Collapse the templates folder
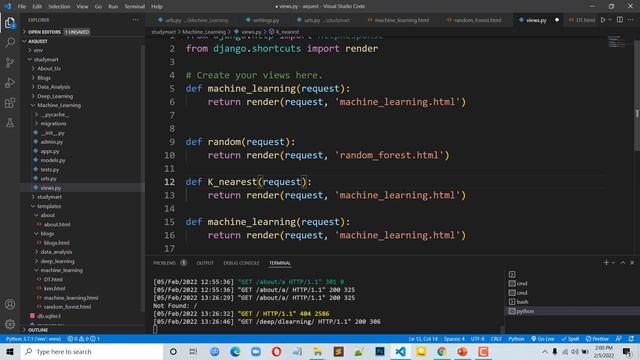Screen dimensions: 640x360 click(49, 206)
